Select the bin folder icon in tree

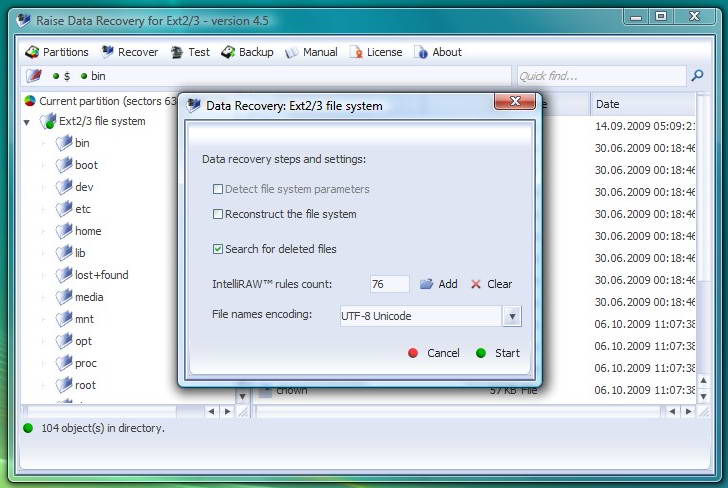[64, 143]
